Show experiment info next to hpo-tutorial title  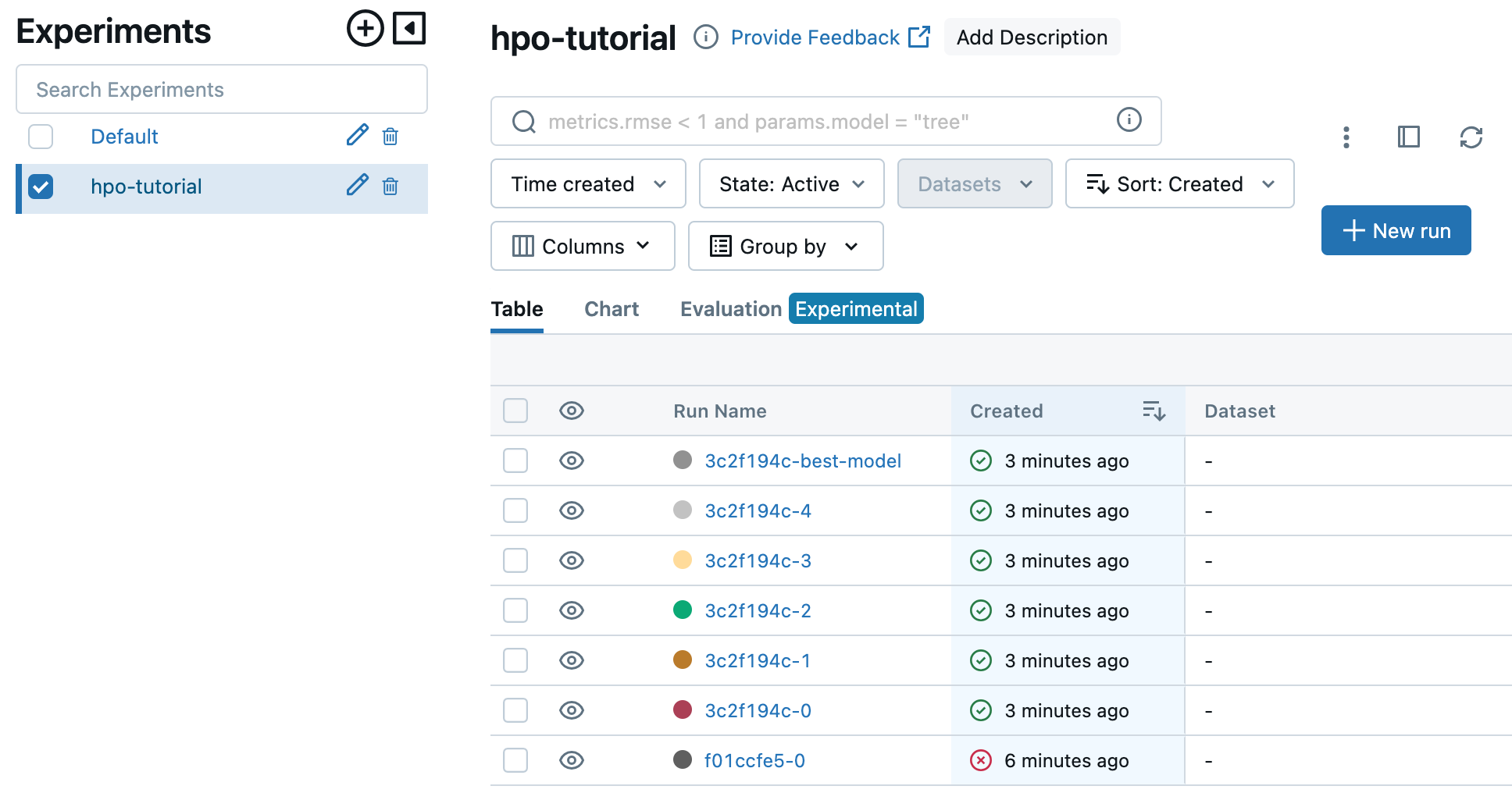(706, 37)
